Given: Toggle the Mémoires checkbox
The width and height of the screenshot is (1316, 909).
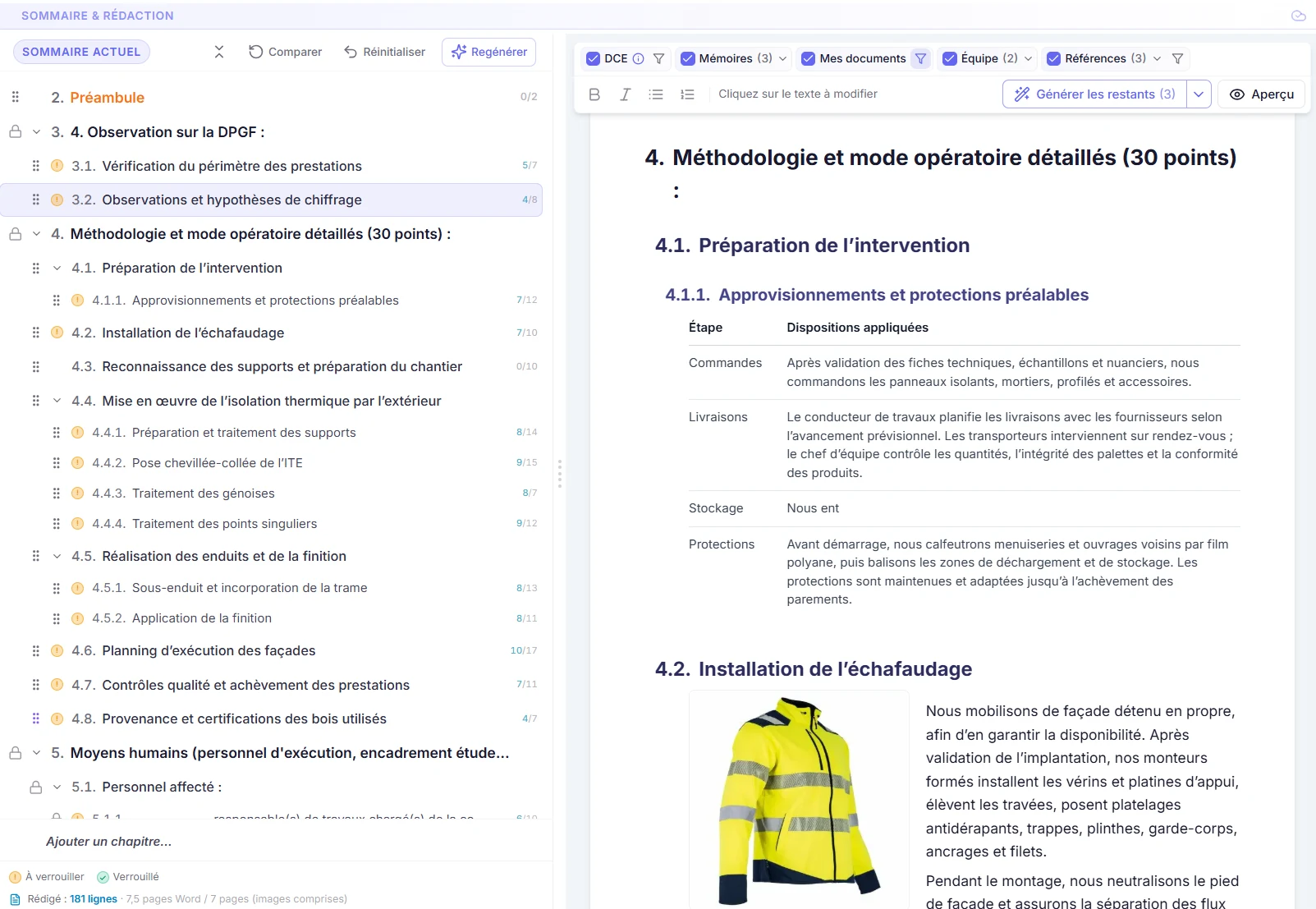Looking at the screenshot, I should point(688,58).
